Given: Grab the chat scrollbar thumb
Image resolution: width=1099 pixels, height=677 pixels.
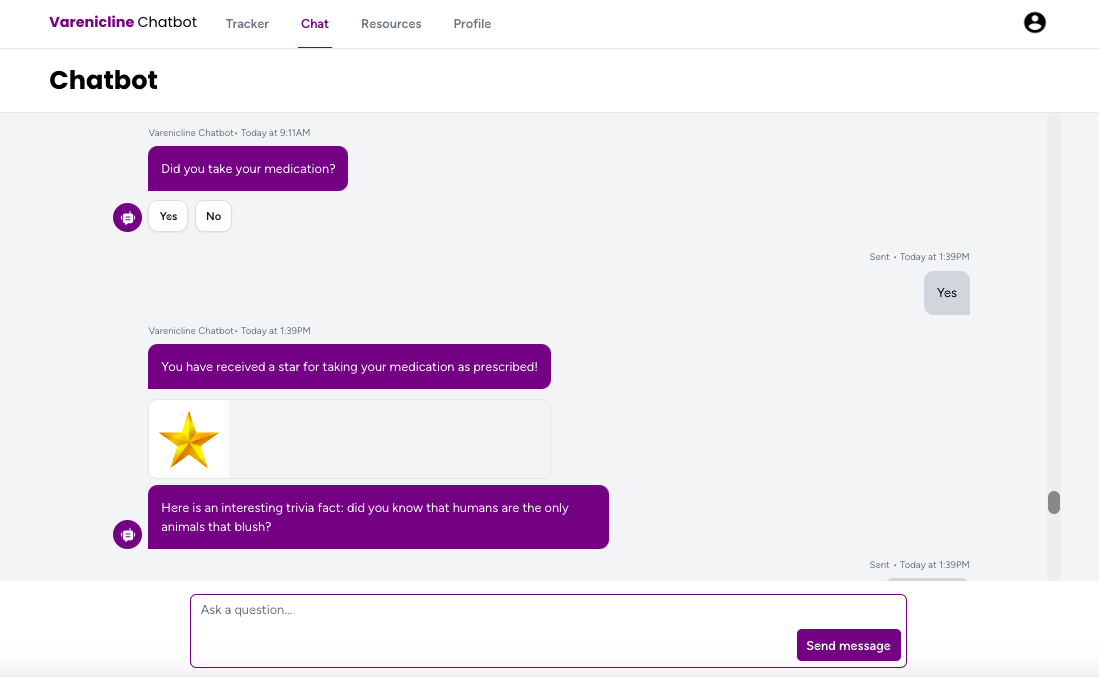Looking at the screenshot, I should pyautogui.click(x=1053, y=502).
